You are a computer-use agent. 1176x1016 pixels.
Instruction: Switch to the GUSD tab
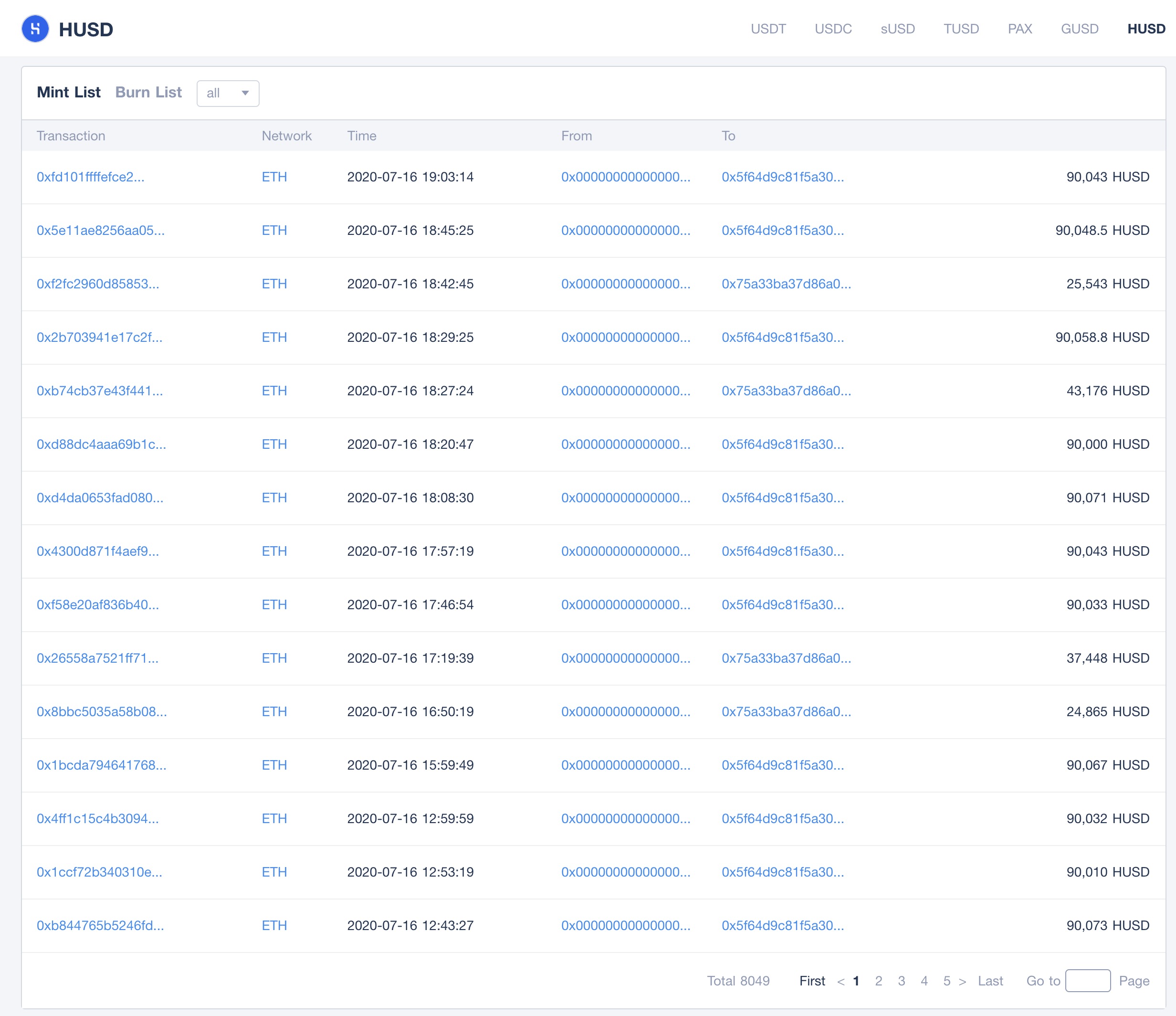coord(1080,29)
